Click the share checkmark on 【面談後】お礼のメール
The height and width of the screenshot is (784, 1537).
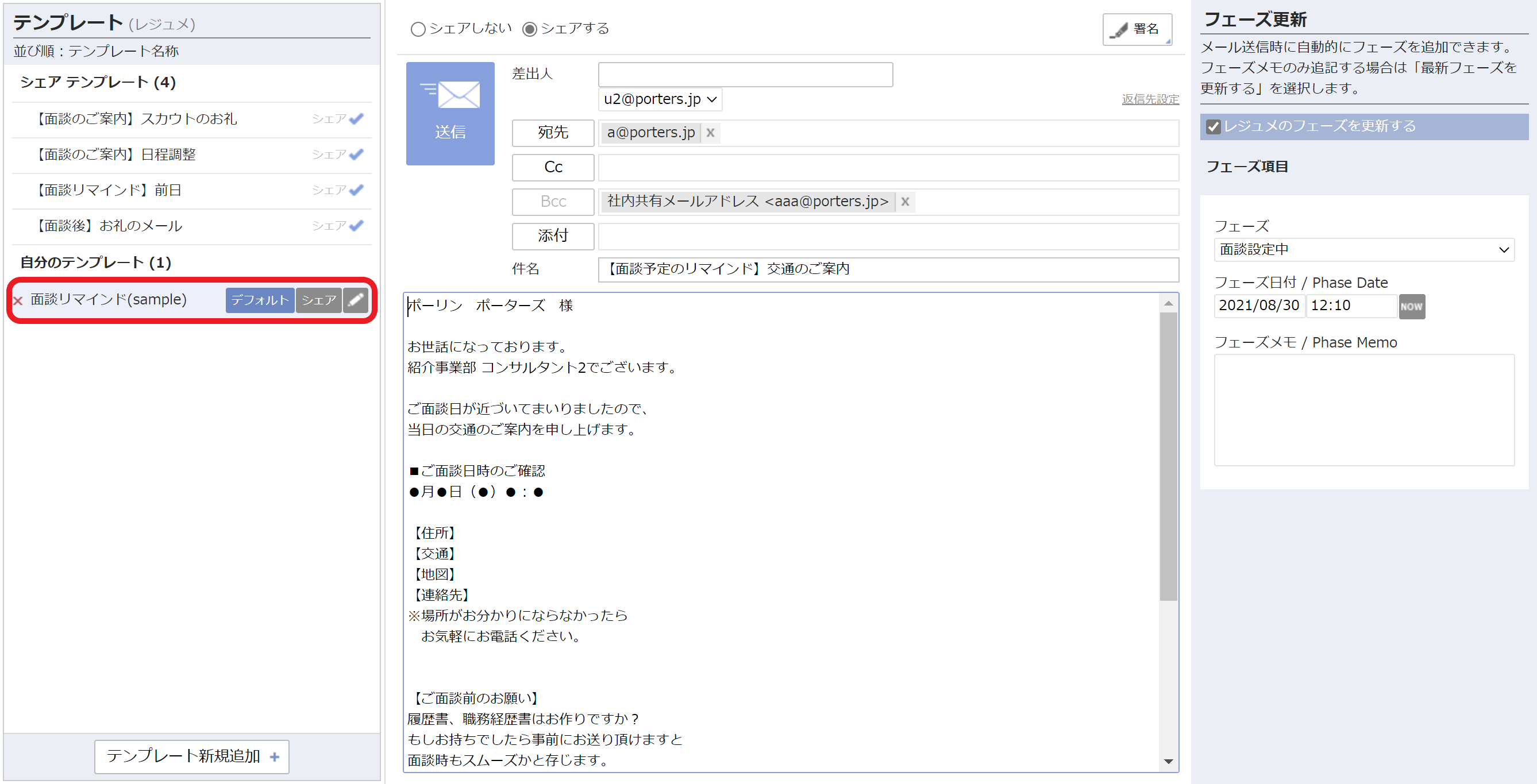(x=357, y=226)
